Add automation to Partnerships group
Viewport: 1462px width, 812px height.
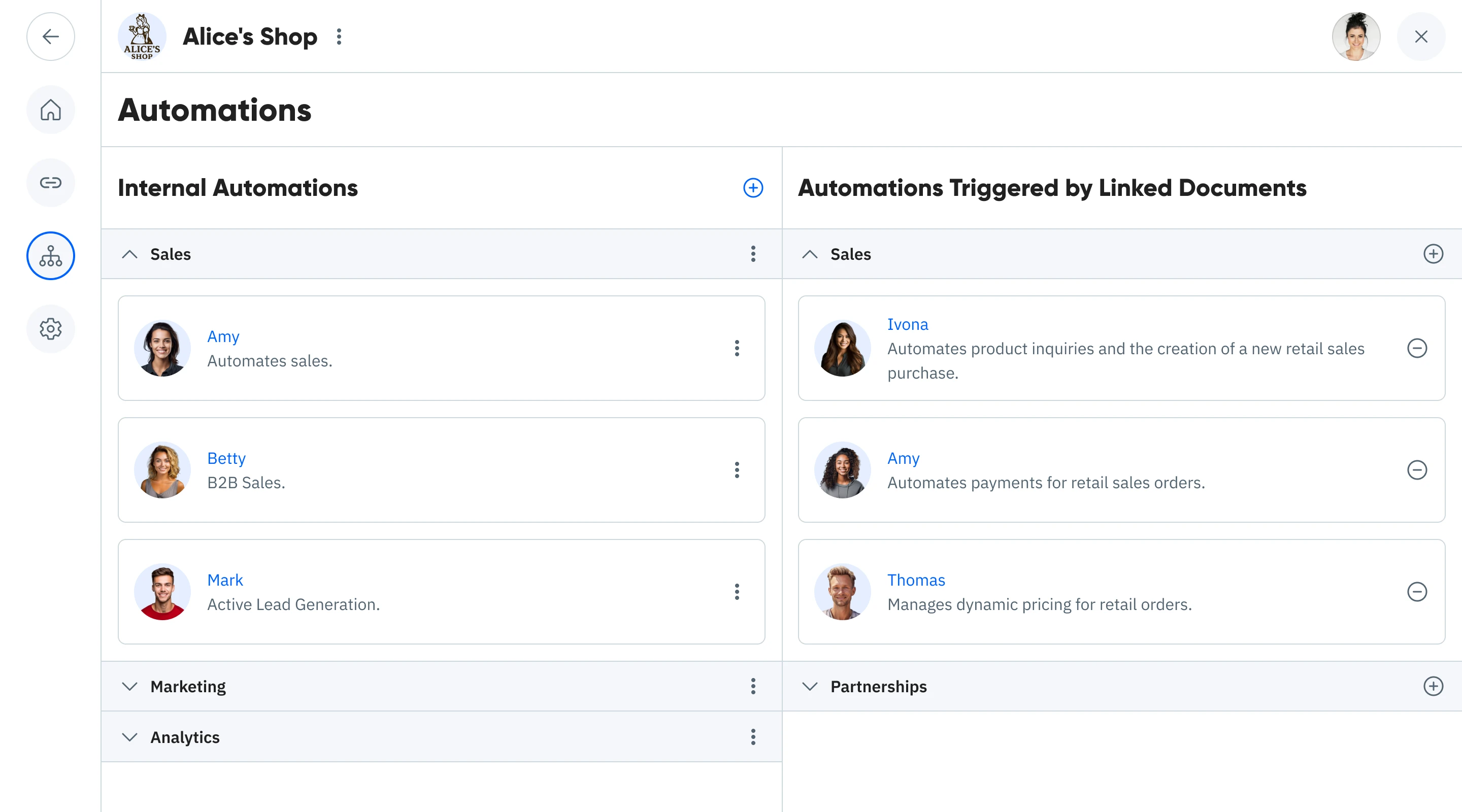[1433, 686]
